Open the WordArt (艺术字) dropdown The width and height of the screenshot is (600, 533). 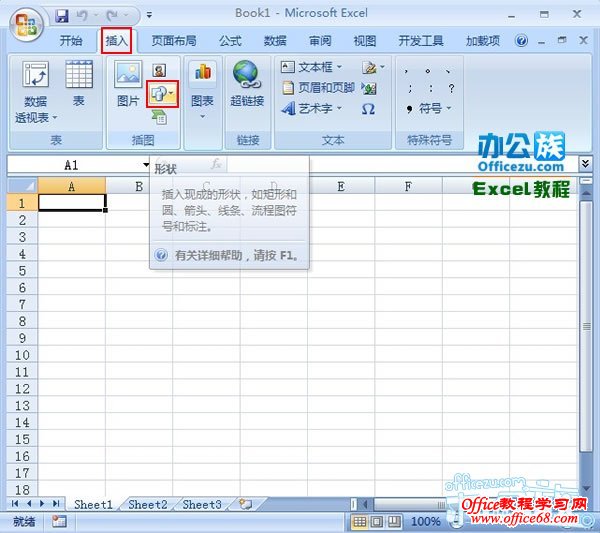pyautogui.click(x=320, y=109)
